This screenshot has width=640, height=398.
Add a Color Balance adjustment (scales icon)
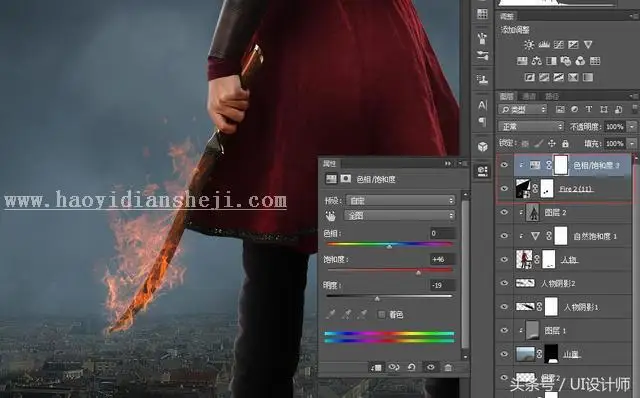click(x=537, y=61)
